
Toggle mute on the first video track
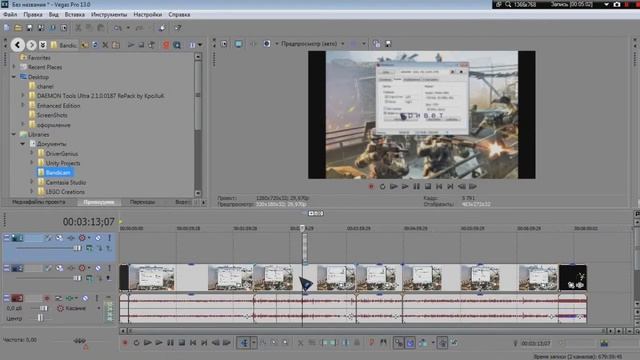[x=98, y=238]
